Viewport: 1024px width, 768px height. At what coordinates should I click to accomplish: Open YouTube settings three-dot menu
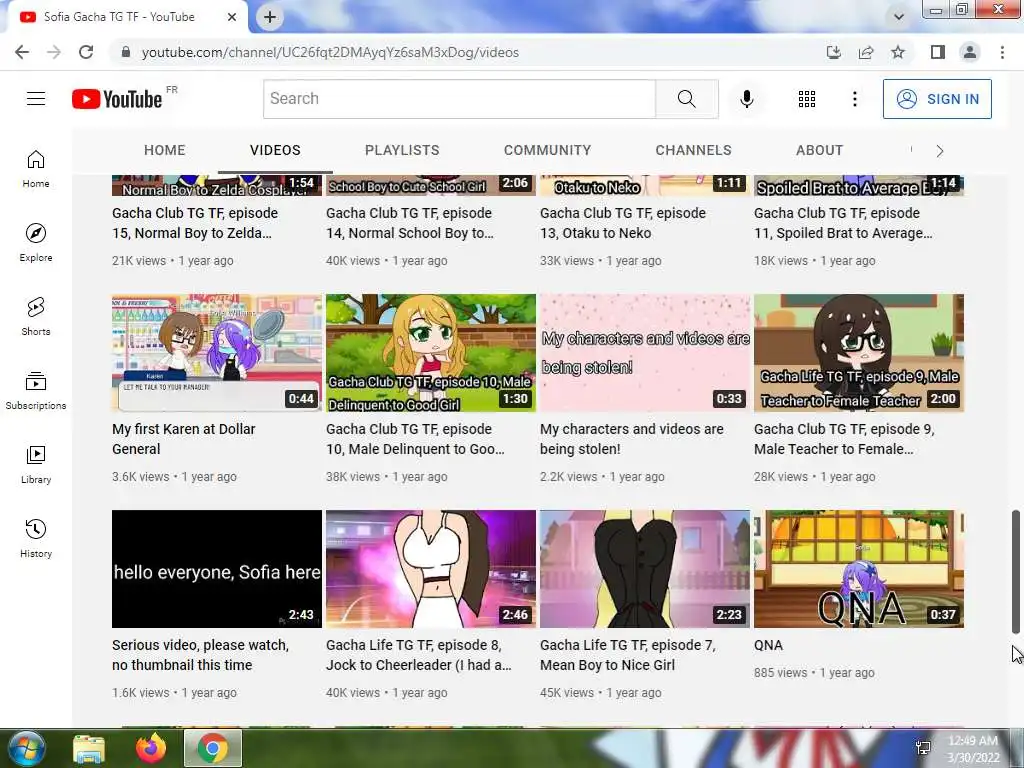854,99
